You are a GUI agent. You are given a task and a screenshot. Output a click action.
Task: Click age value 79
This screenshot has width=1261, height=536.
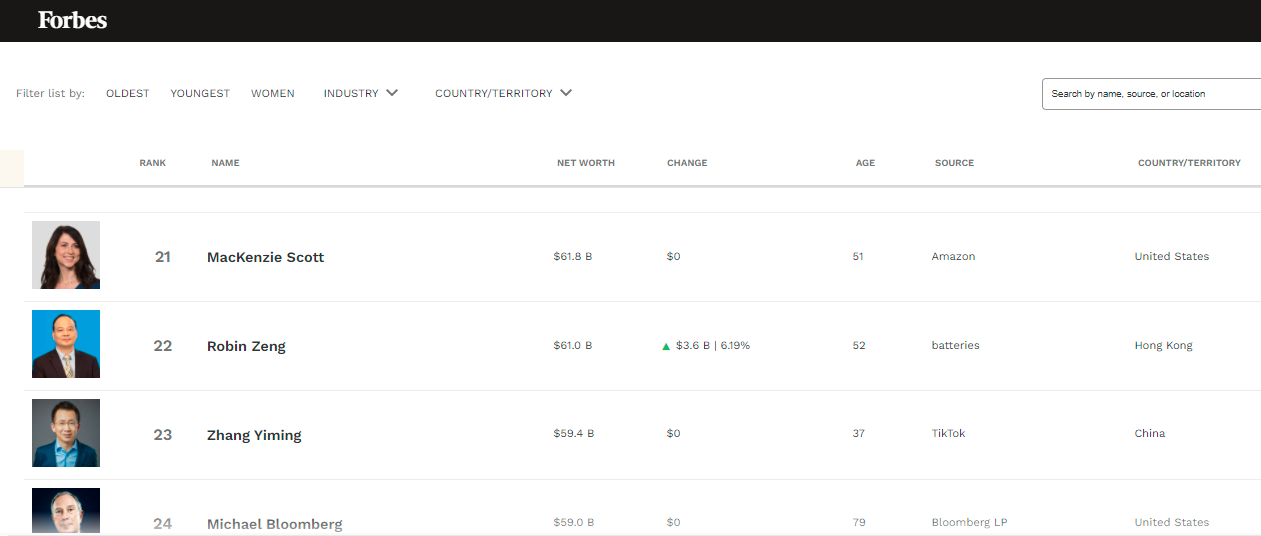click(859, 523)
